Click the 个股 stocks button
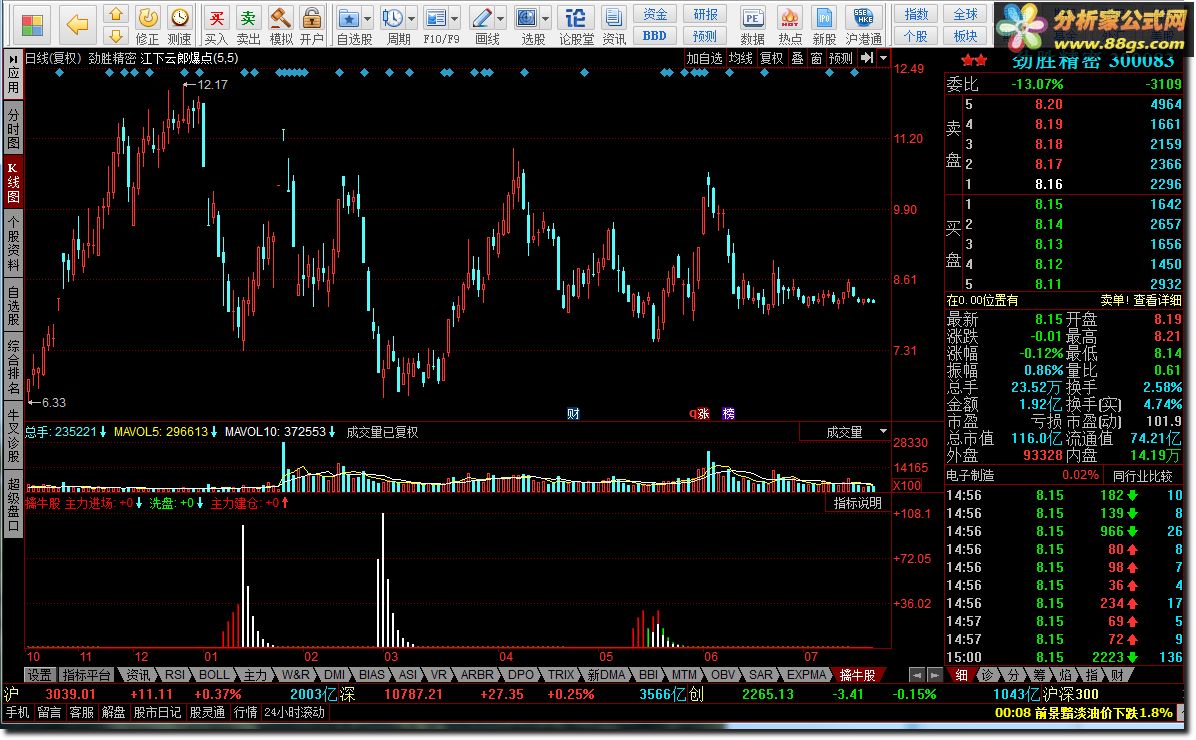Screen dimensions: 1196x740 point(916,36)
